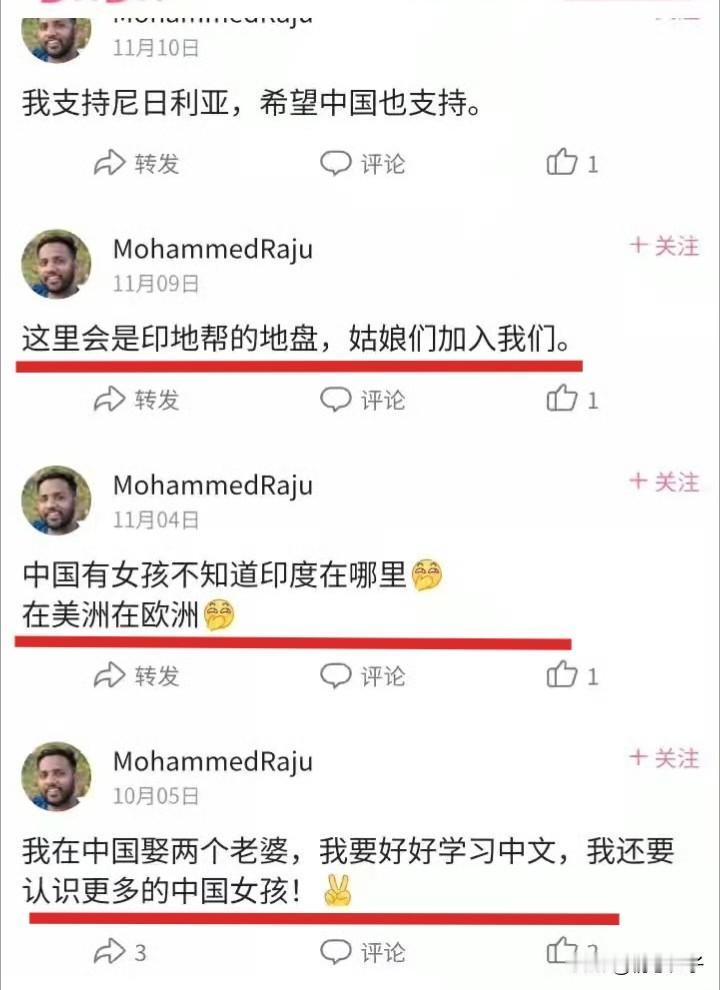Comment on the 11月09日 post
Screen dimensions: 720x990
coord(363,400)
